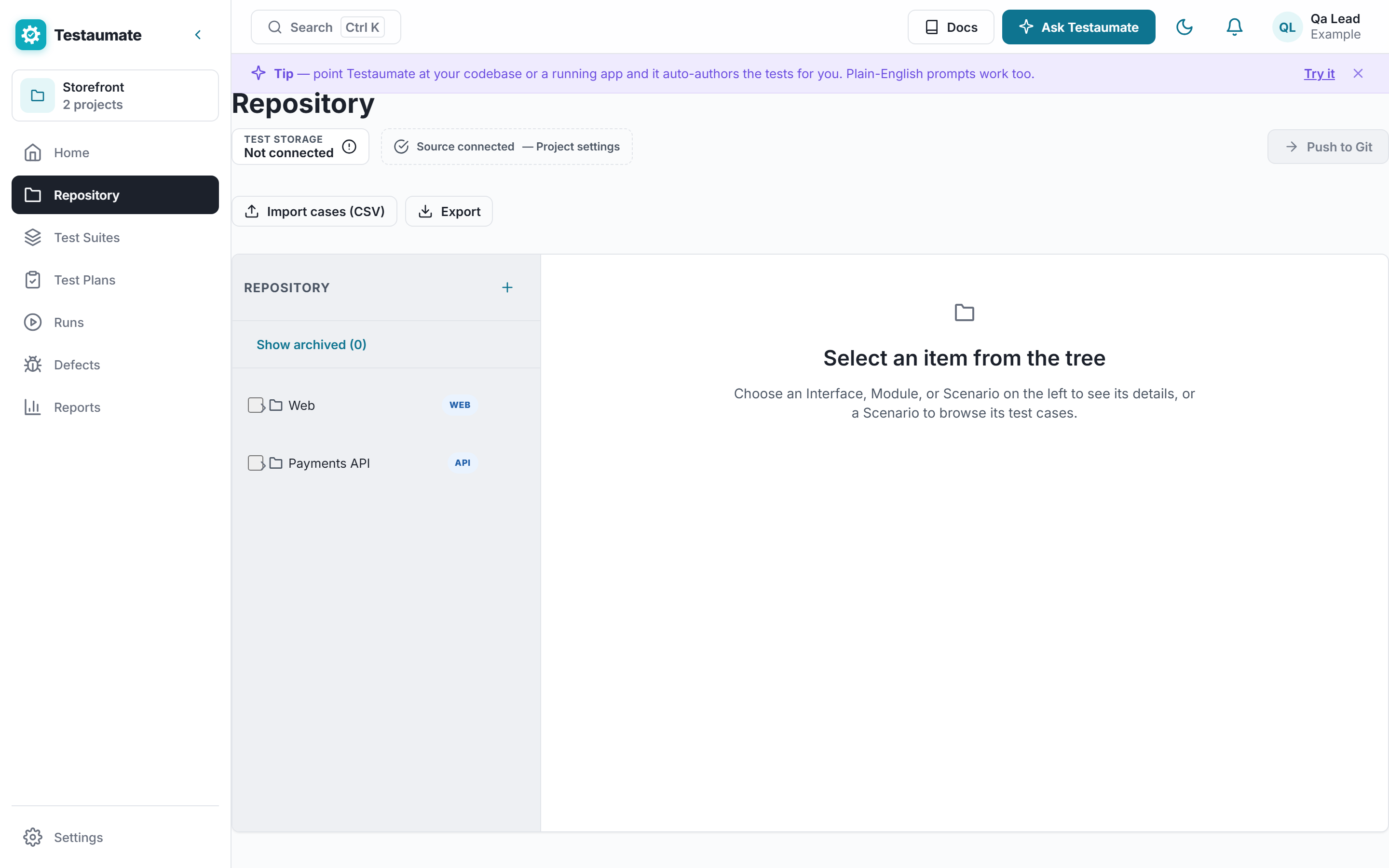The height and width of the screenshot is (868, 1389).
Task: Check the Payments API checkbox
Action: tap(256, 463)
